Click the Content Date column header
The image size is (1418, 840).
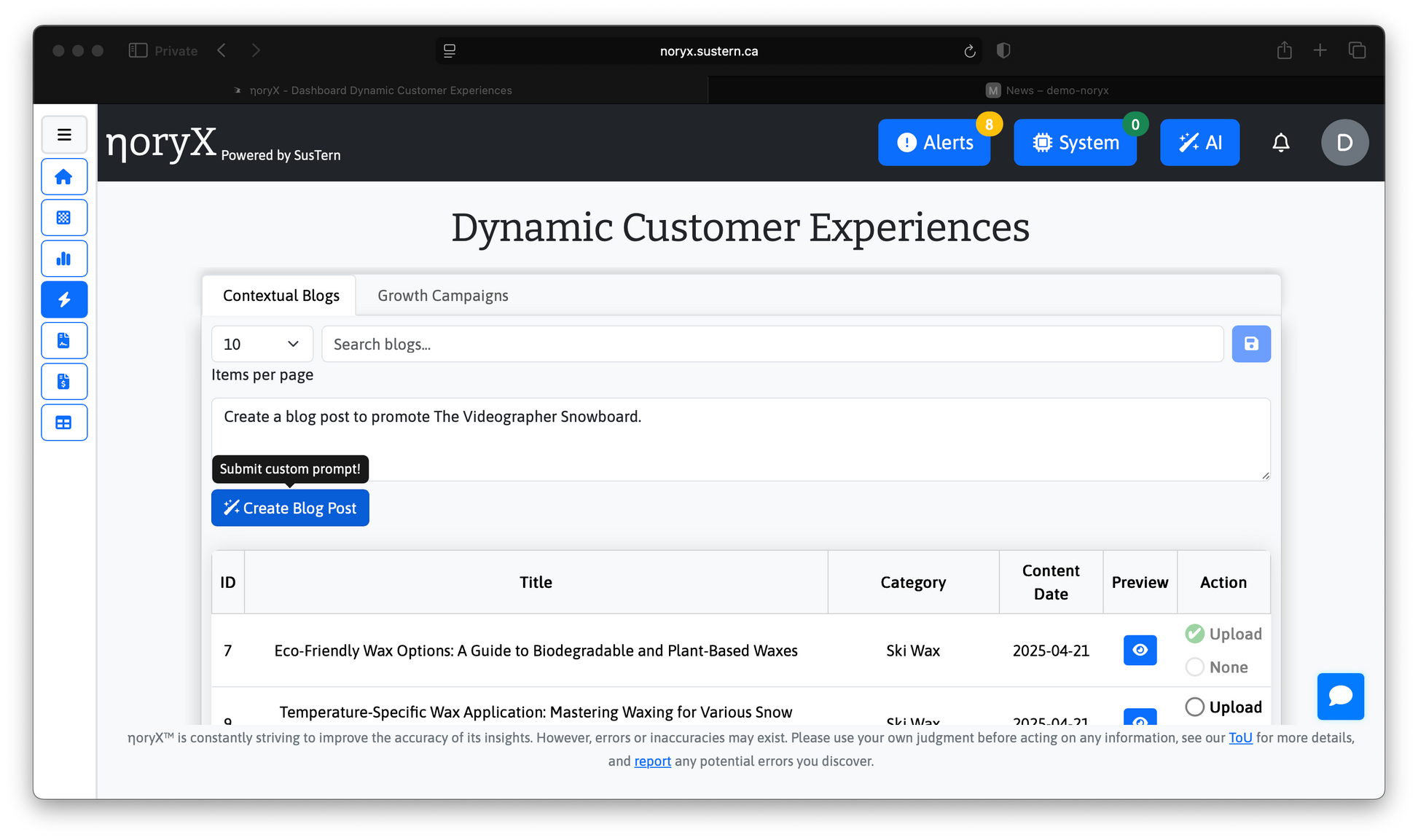[1051, 582]
